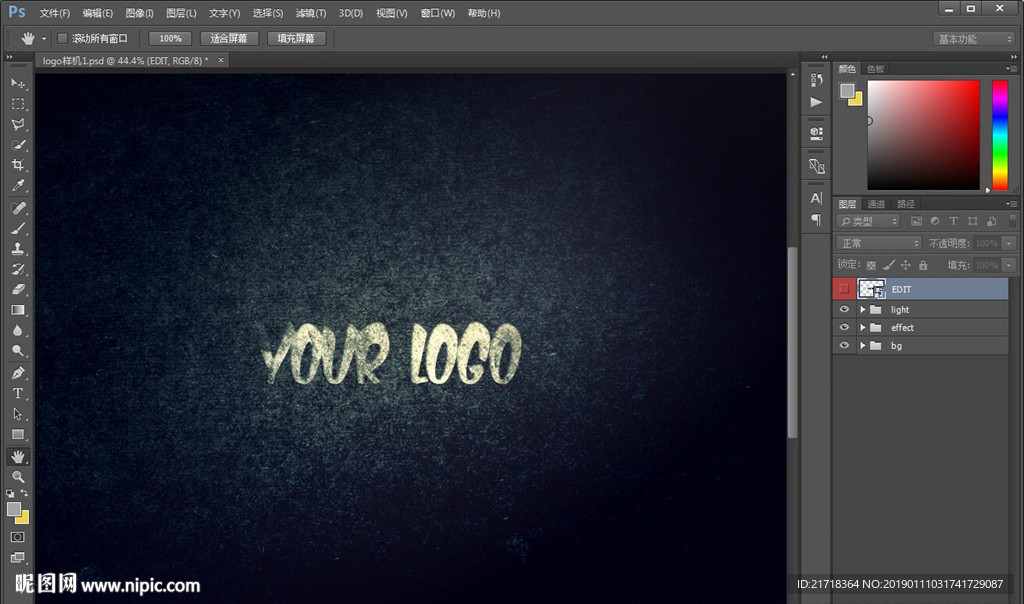The width and height of the screenshot is (1024, 604).
Task: Click the Character panel icon
Action: click(x=816, y=198)
